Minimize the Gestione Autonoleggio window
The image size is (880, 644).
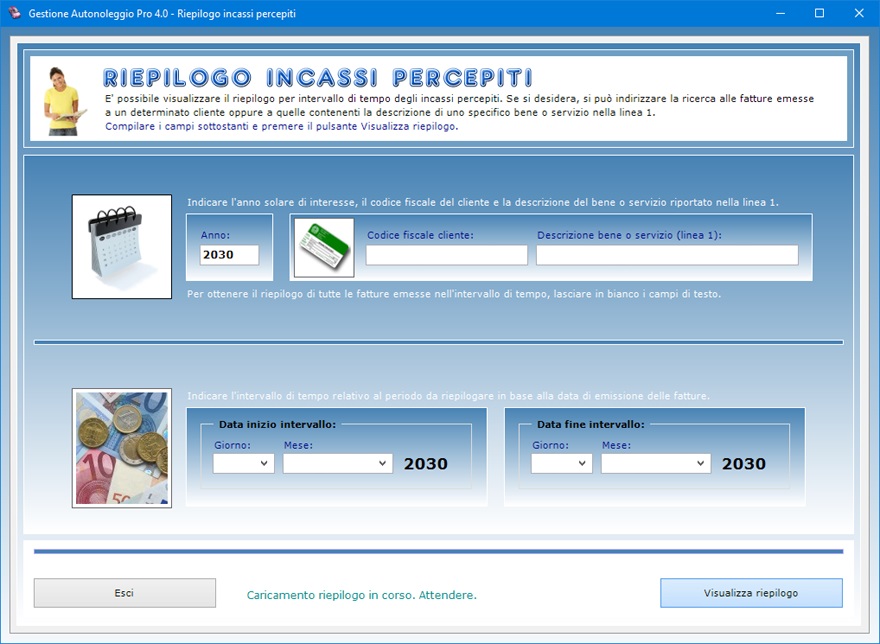click(781, 13)
